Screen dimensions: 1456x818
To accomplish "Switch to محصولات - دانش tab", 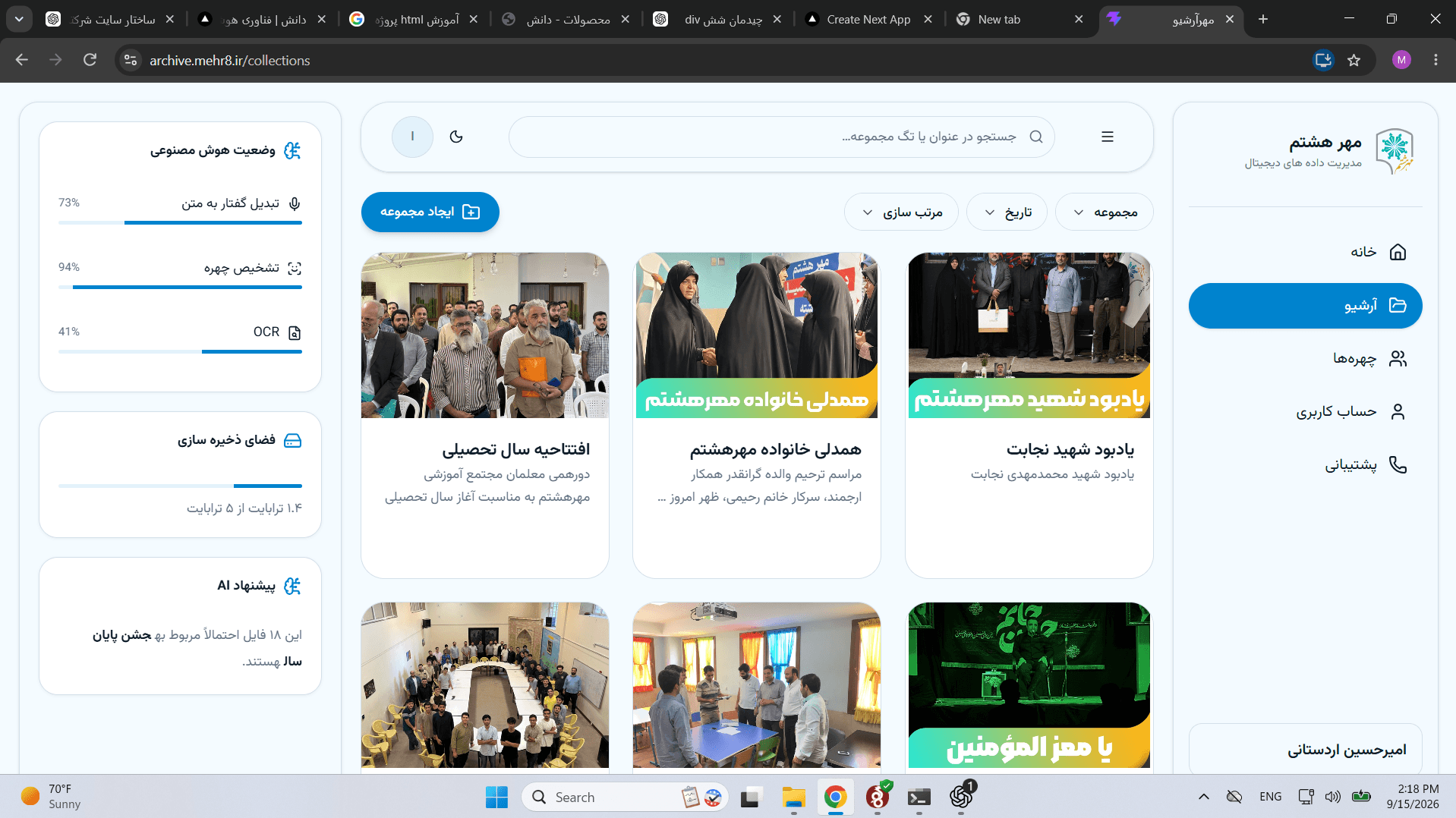I will click(x=566, y=19).
